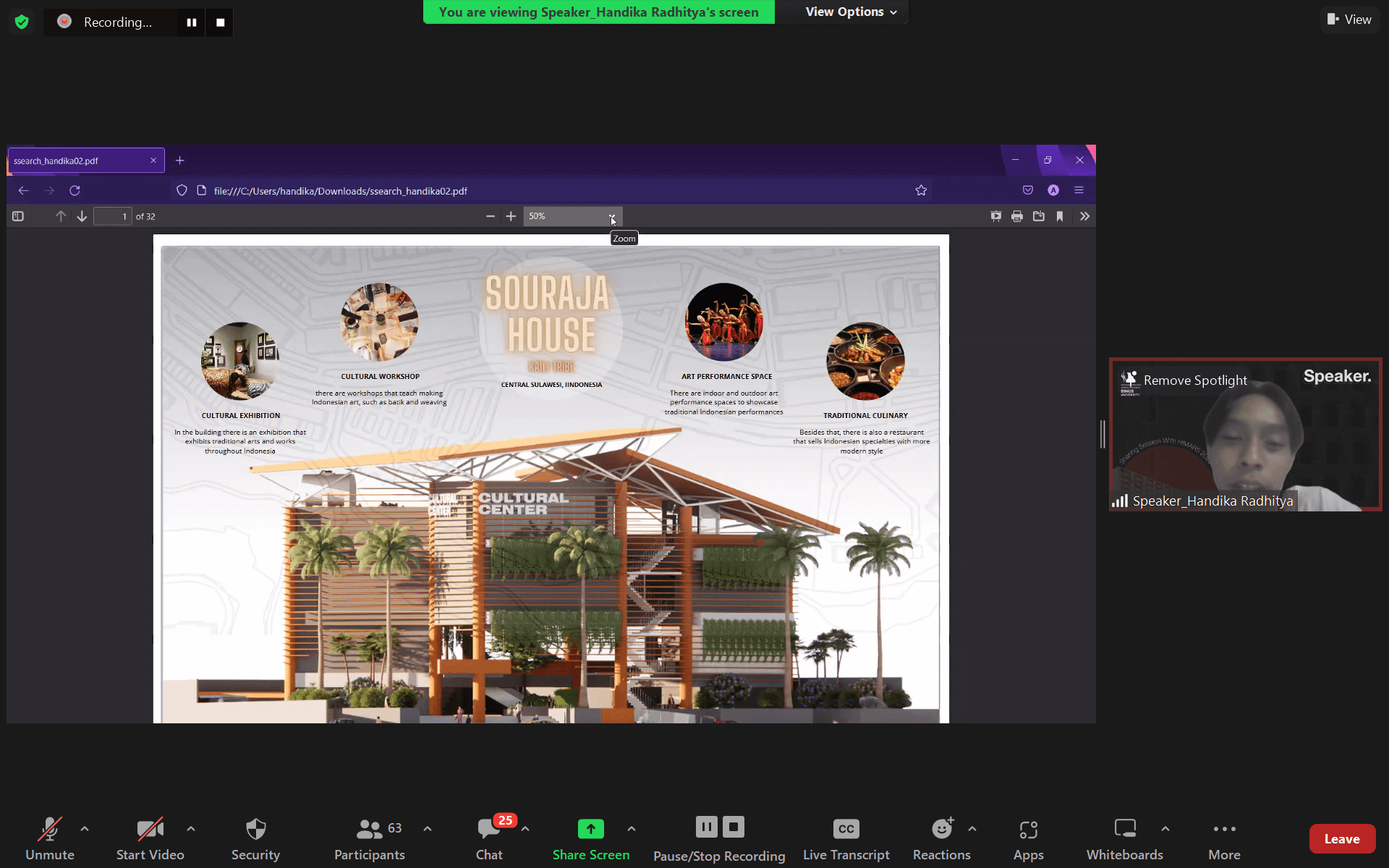Viewport: 1389px width, 868px height.
Task: Open Reactions smiley menu
Action: click(x=942, y=839)
